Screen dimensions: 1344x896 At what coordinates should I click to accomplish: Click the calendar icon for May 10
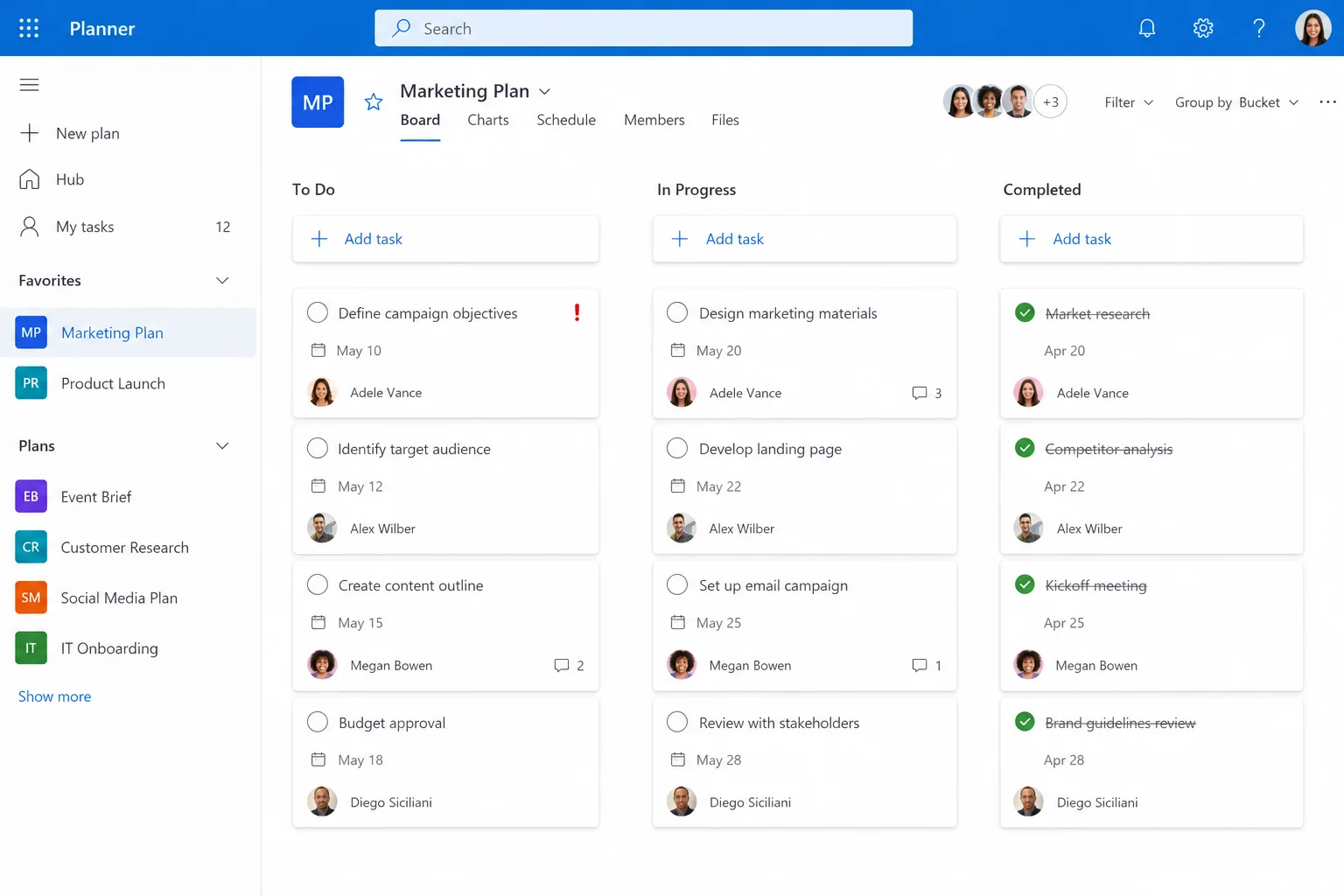tap(318, 350)
